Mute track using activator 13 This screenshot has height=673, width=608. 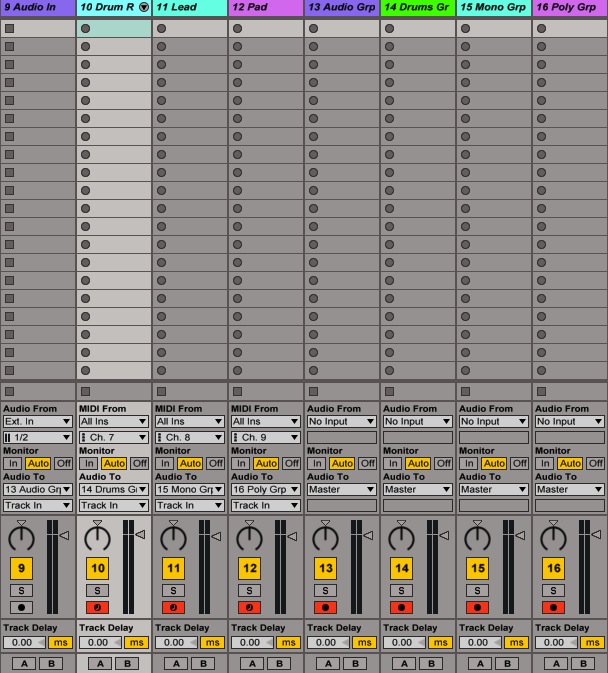tap(325, 568)
